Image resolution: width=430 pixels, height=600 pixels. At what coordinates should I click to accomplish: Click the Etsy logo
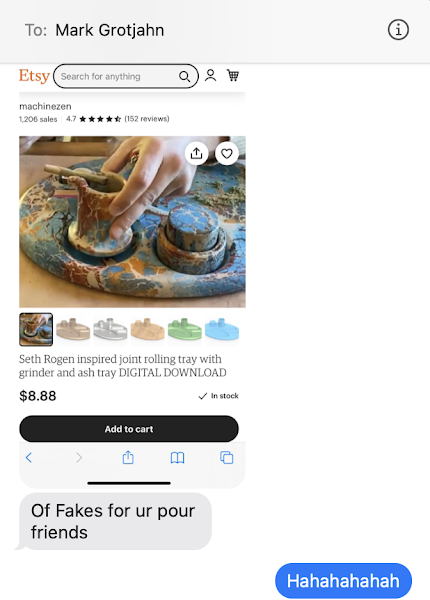(34, 76)
